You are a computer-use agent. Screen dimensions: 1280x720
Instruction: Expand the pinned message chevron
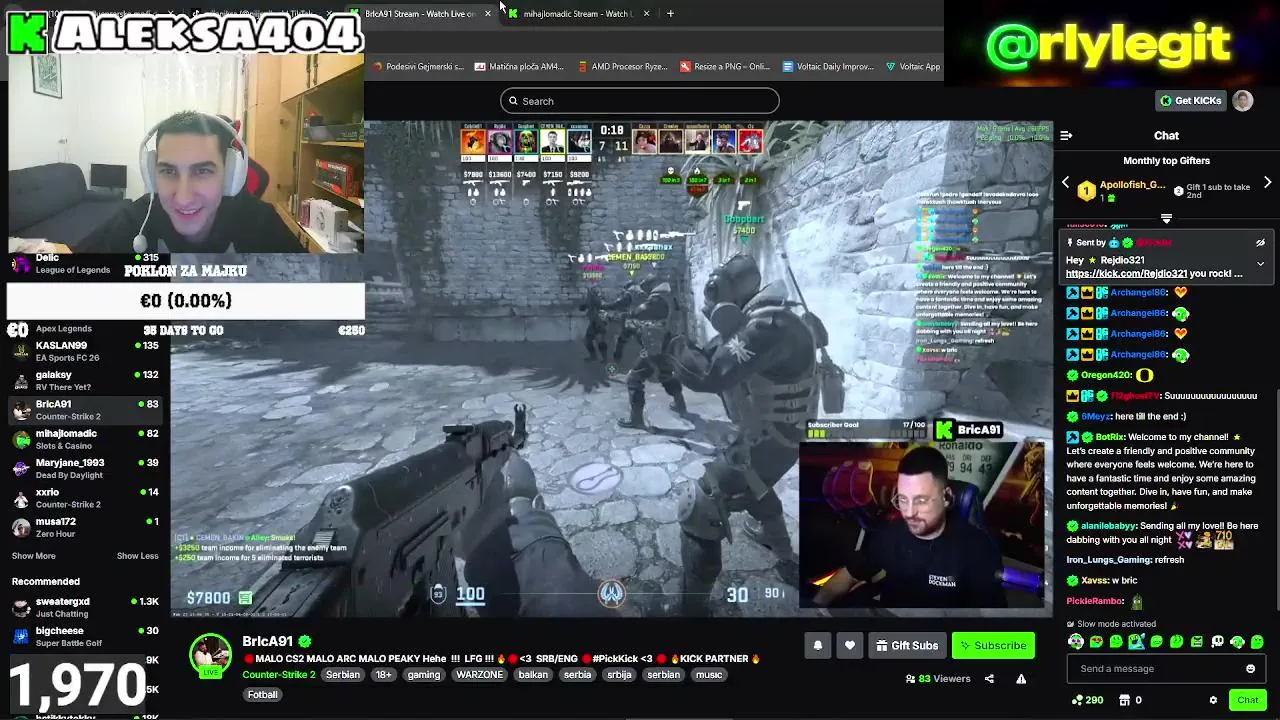pyautogui.click(x=1260, y=264)
